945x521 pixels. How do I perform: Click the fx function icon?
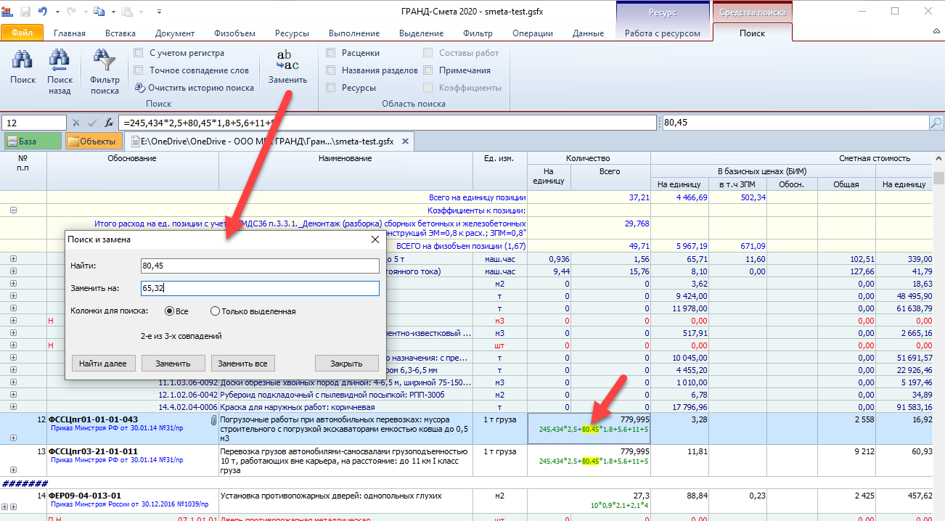(x=108, y=122)
